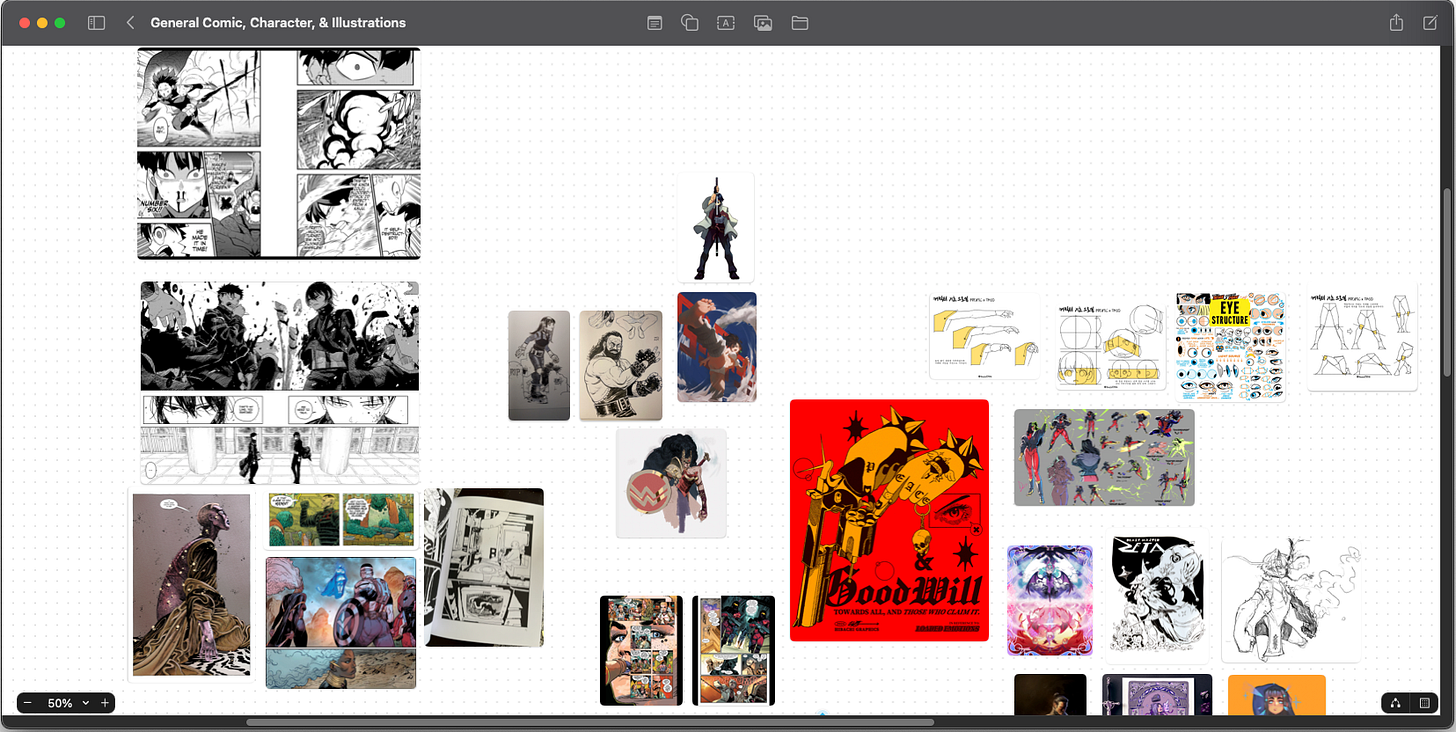Select the standing swordsman character image
The width and height of the screenshot is (1456, 732).
click(716, 228)
